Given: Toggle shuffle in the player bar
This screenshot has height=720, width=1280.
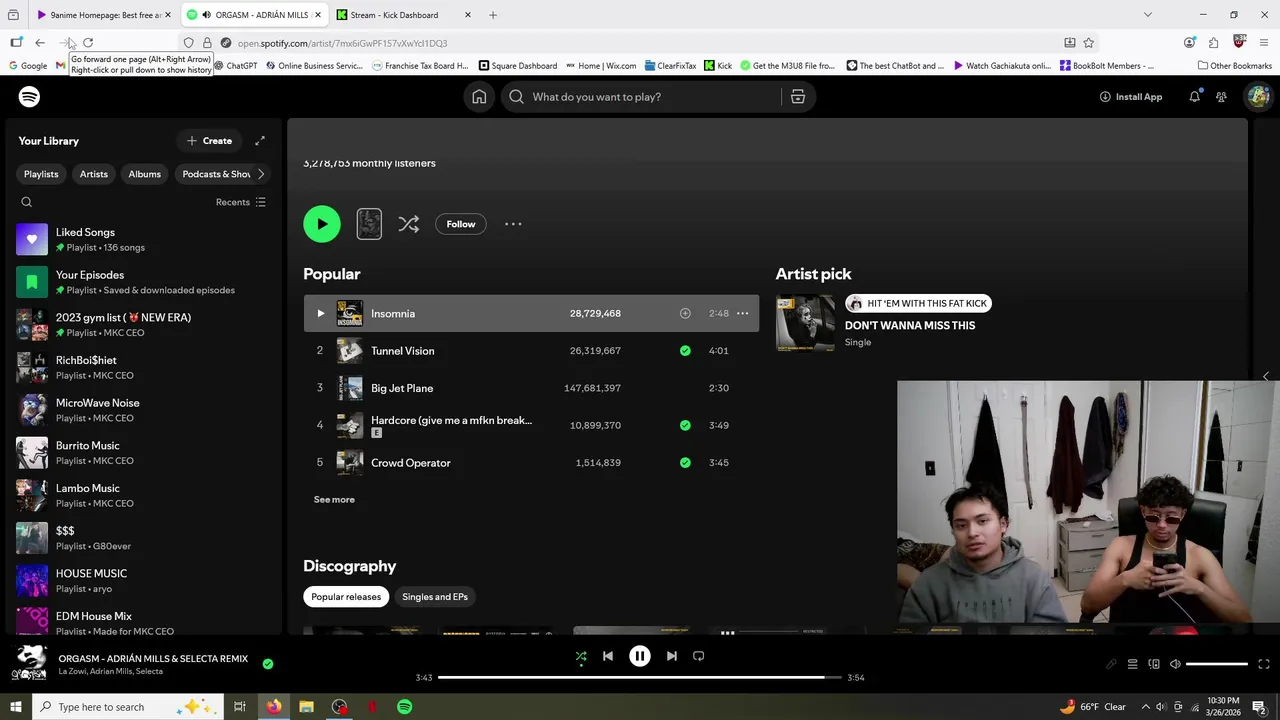Looking at the screenshot, I should click(581, 657).
